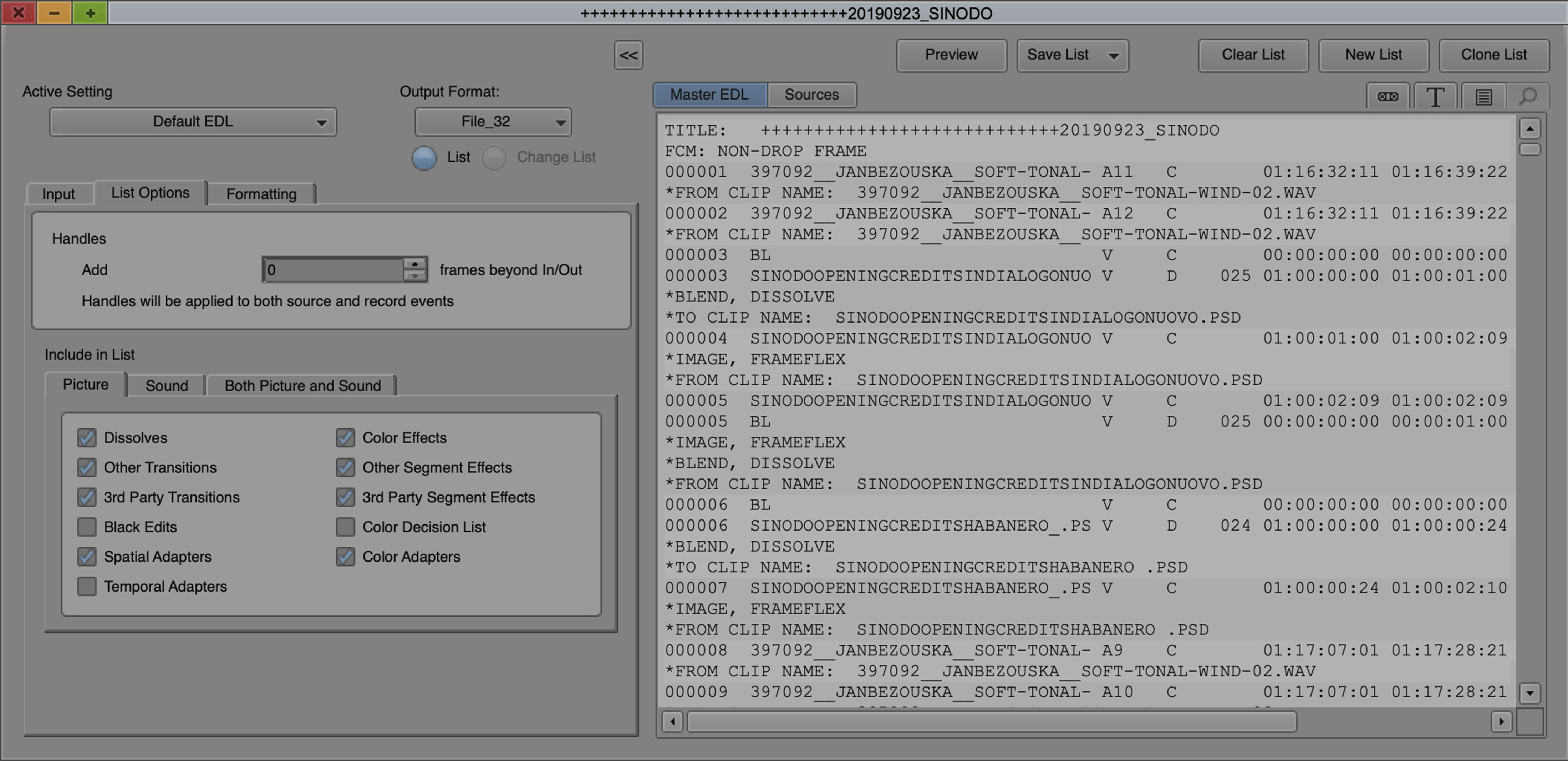Click scroll down arrow of EDL text
The height and width of the screenshot is (761, 1568).
[x=1529, y=693]
